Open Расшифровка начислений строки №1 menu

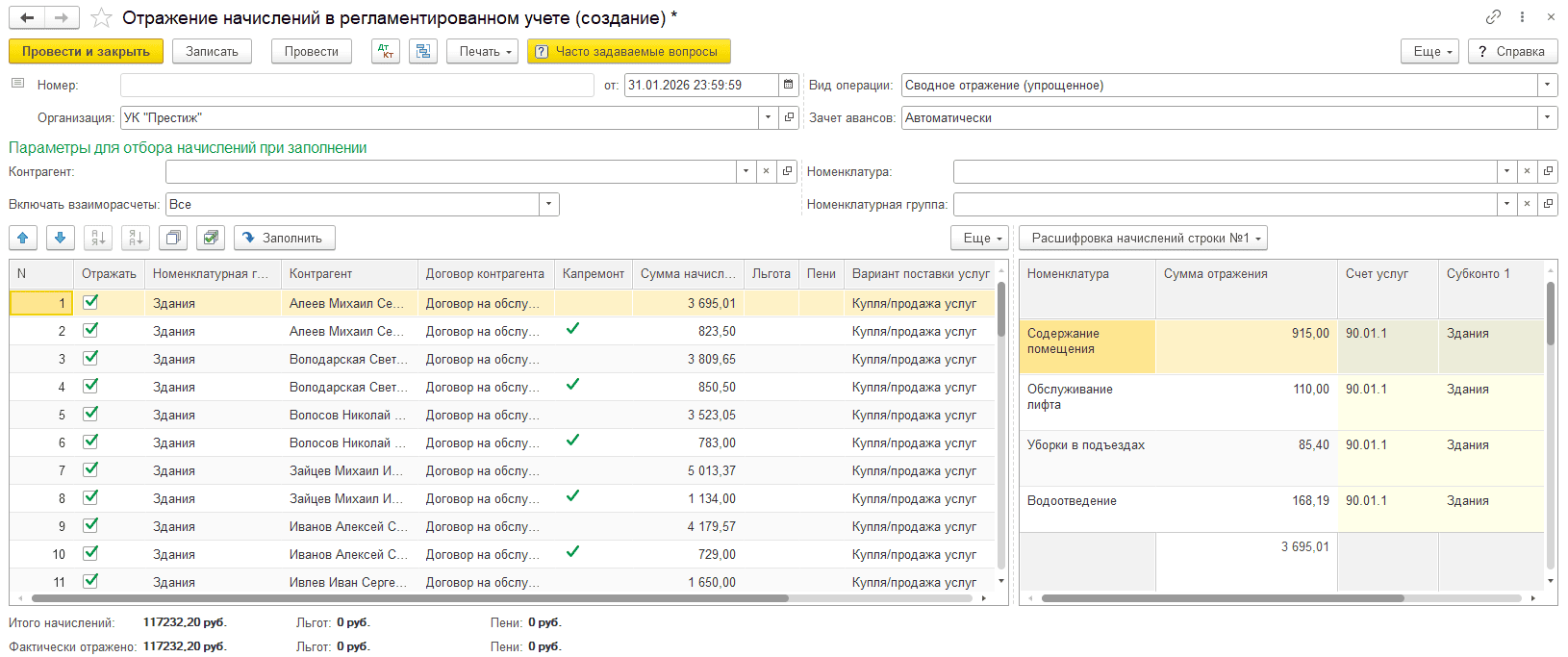click(x=1143, y=238)
